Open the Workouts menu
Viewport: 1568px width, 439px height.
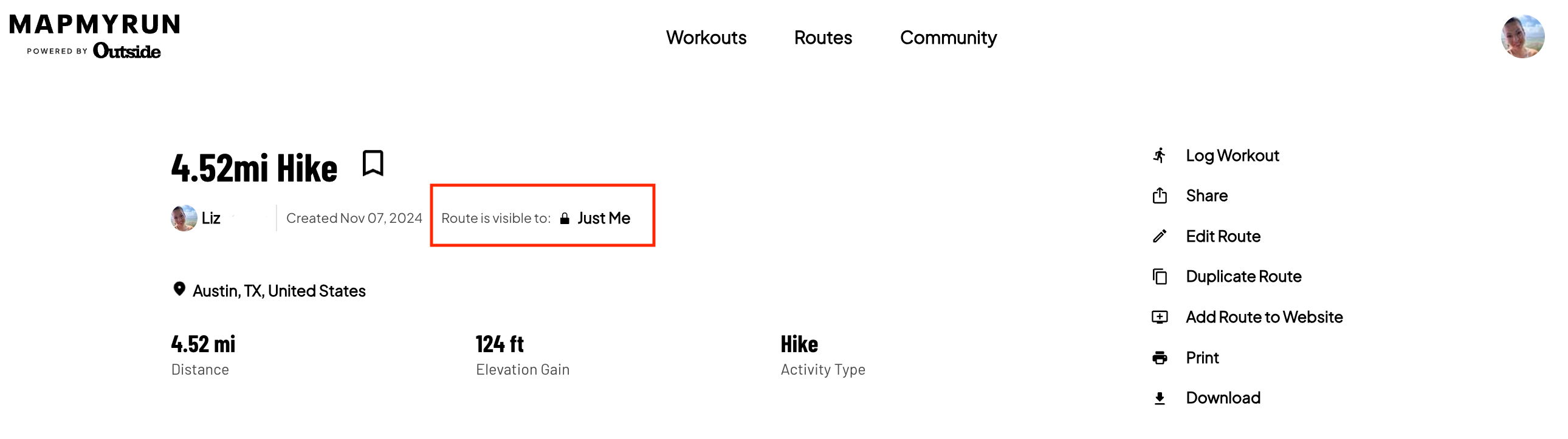click(x=706, y=38)
